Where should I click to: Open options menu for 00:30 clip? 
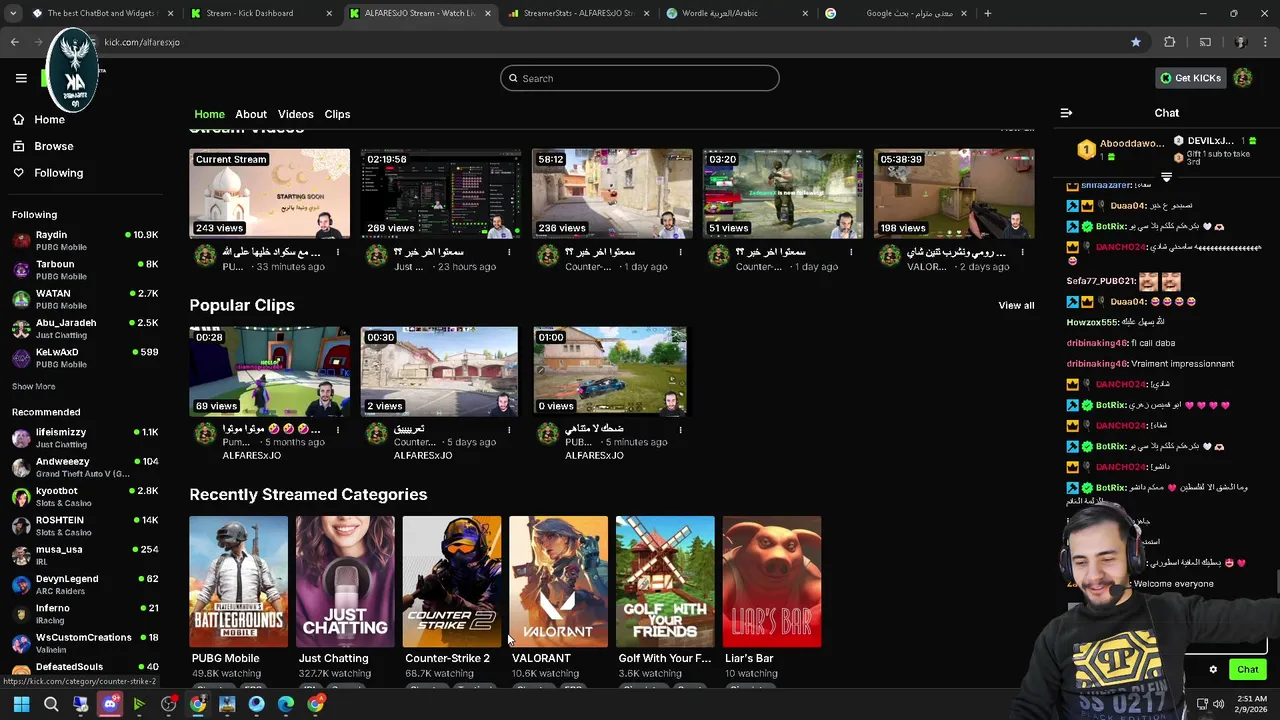tap(509, 430)
